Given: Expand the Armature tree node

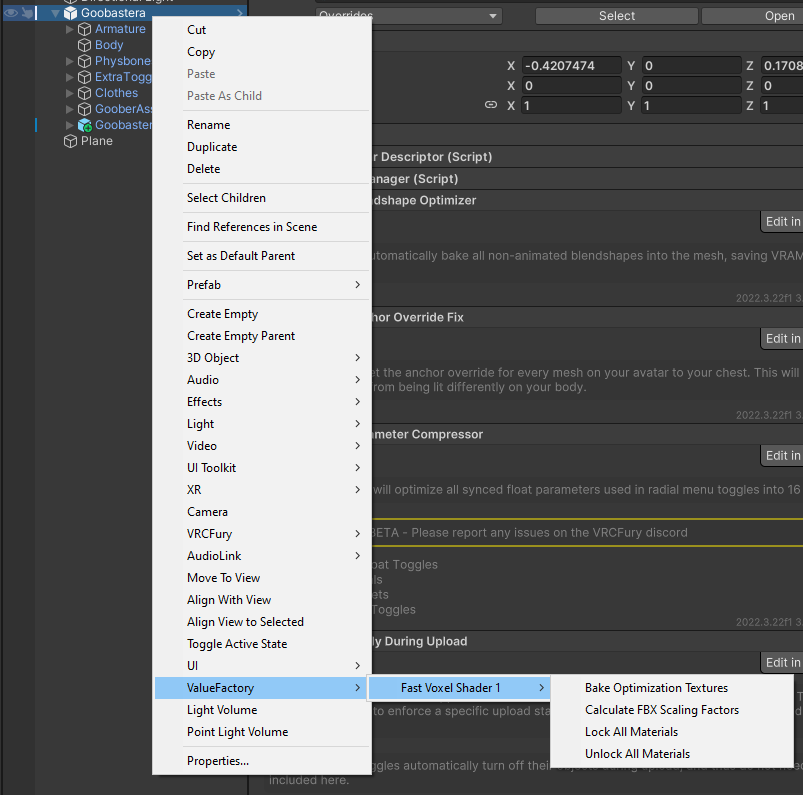Looking at the screenshot, I should pyautogui.click(x=70, y=29).
